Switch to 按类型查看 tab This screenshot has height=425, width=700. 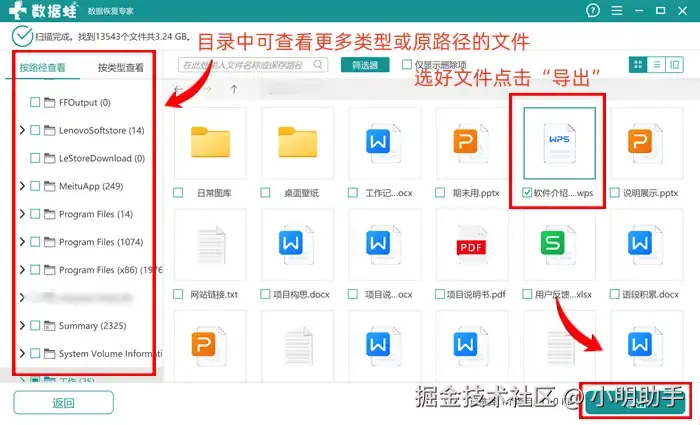pos(121,68)
